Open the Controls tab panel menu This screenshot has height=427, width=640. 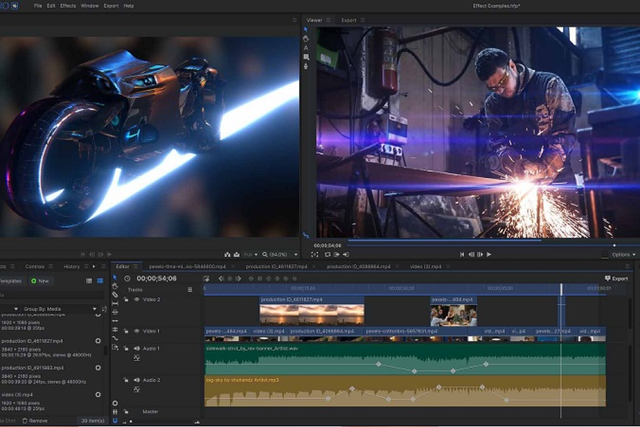pyautogui.click(x=51, y=266)
